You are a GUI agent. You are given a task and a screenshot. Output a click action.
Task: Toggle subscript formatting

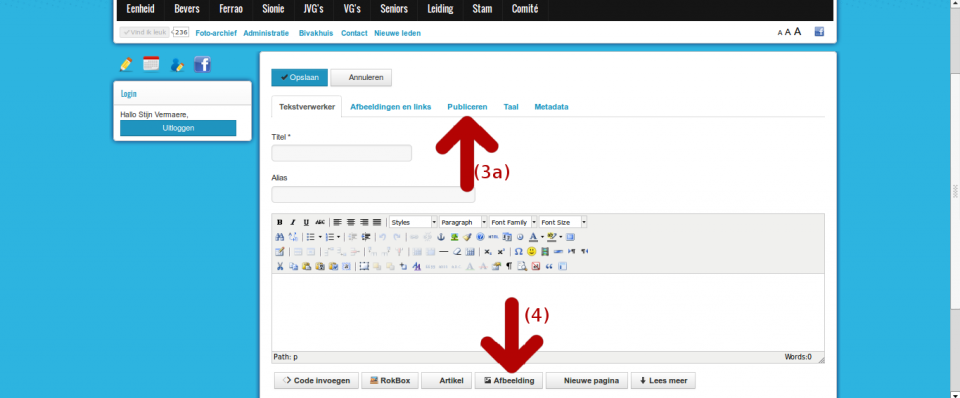[487, 252]
